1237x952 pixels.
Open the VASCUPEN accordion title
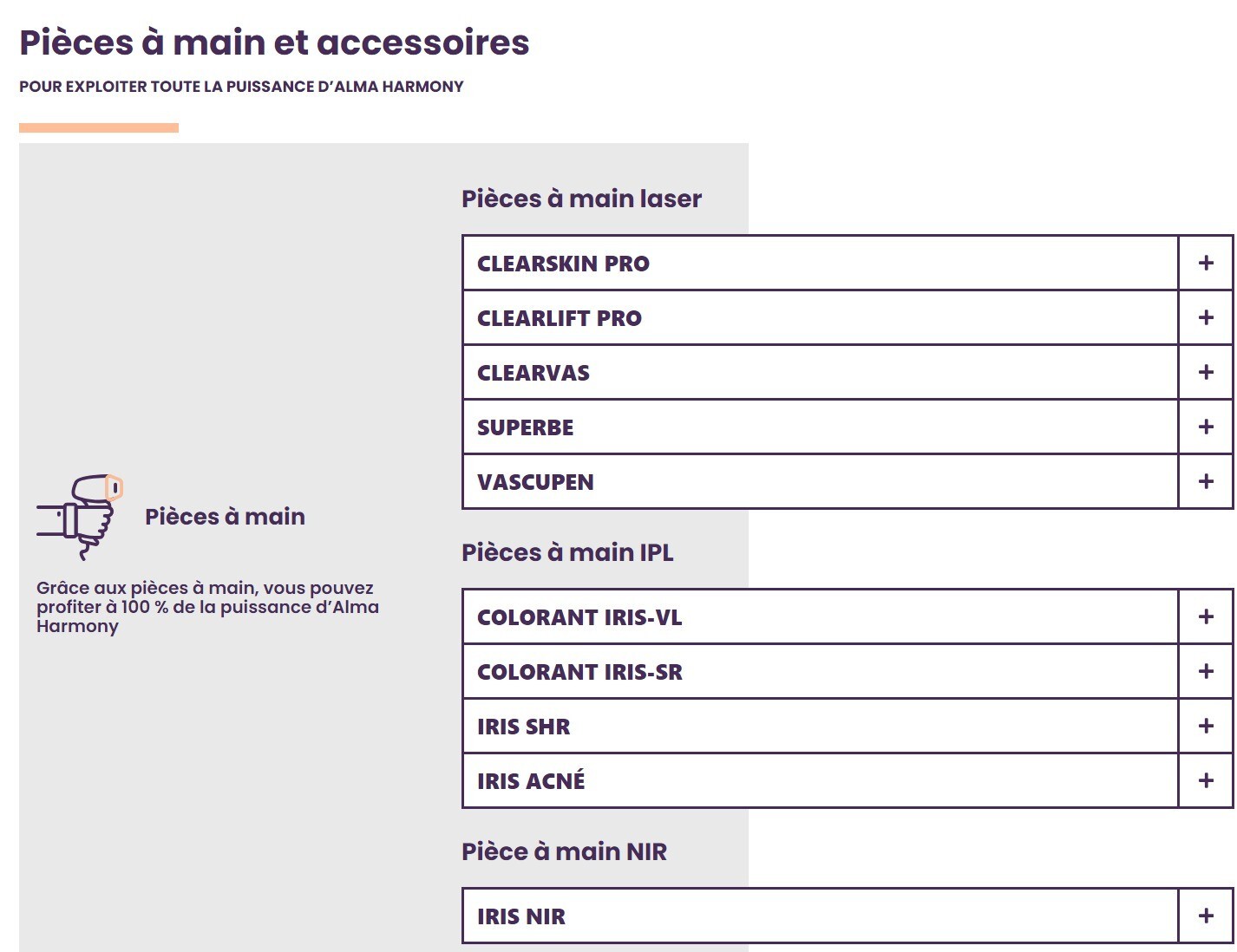535,482
